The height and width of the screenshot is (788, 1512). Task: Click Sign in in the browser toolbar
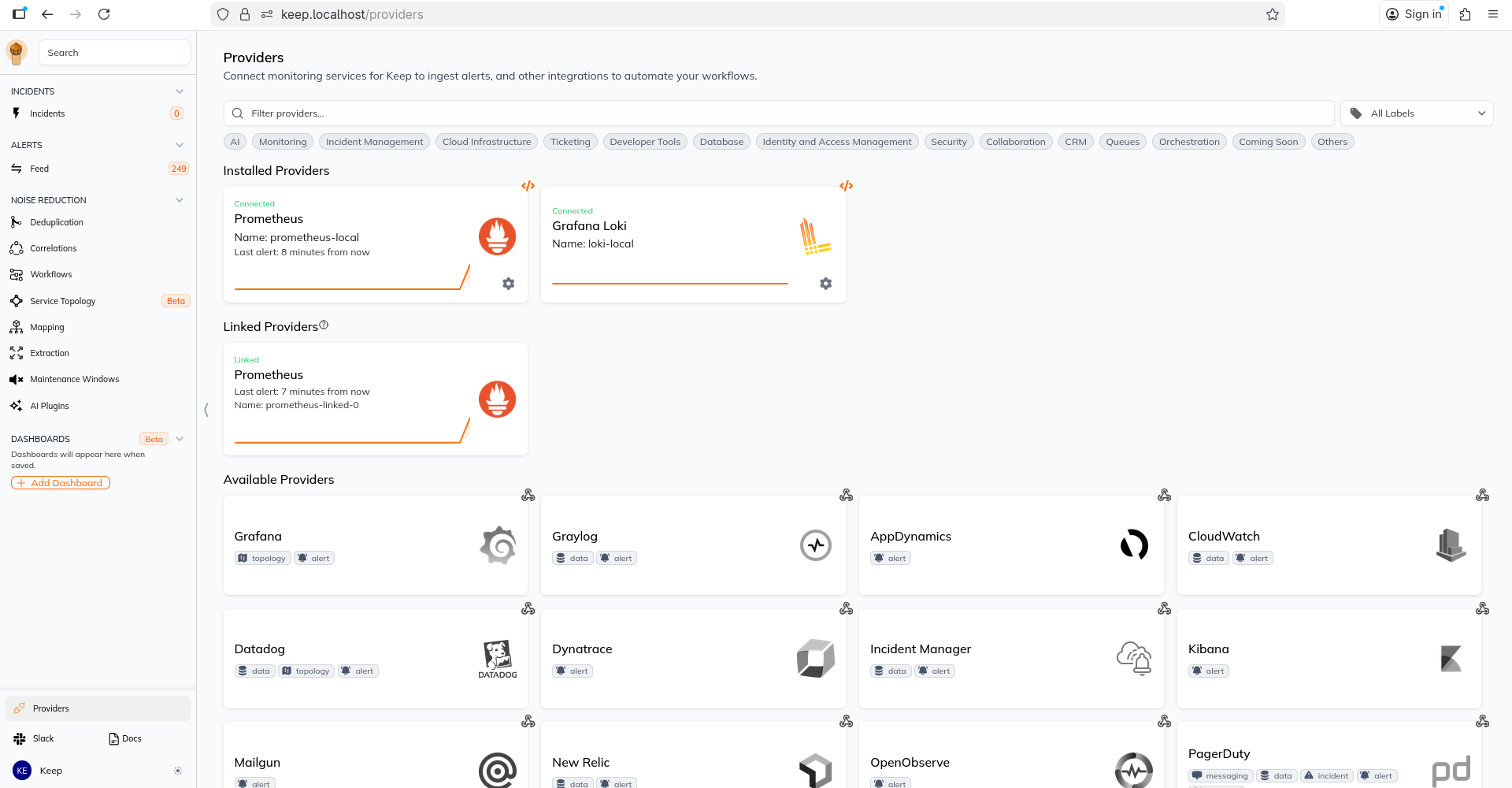1414,14
